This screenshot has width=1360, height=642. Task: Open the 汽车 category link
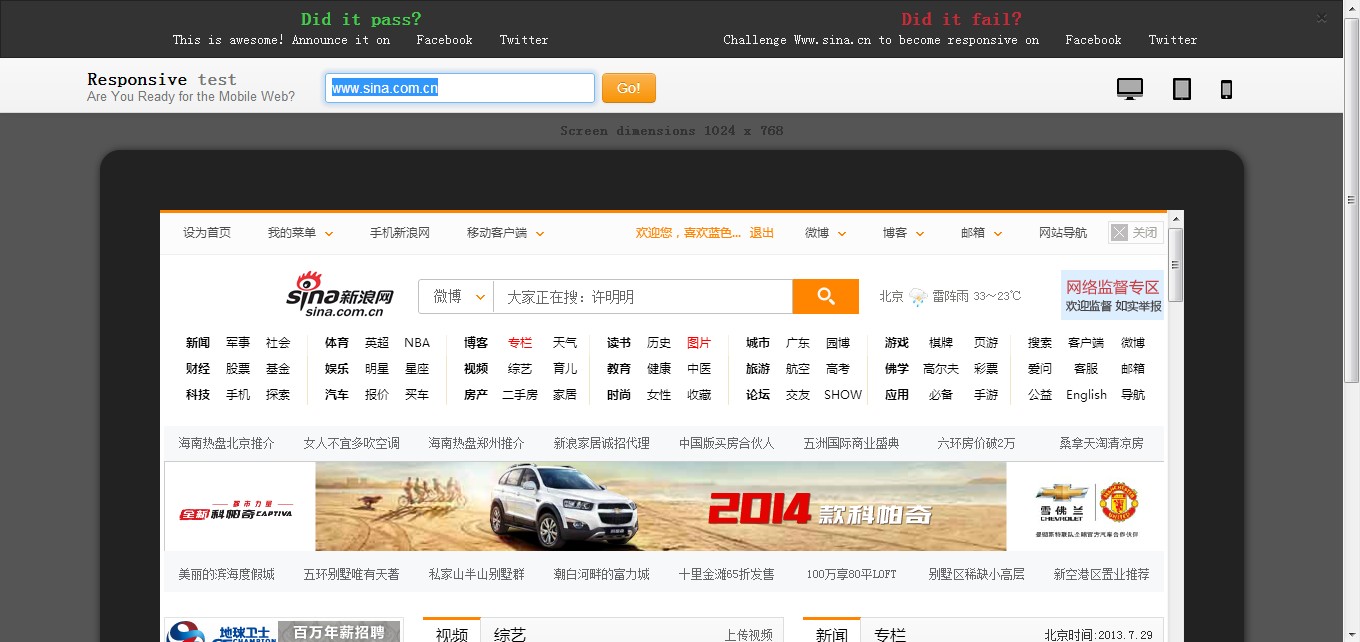click(x=337, y=395)
